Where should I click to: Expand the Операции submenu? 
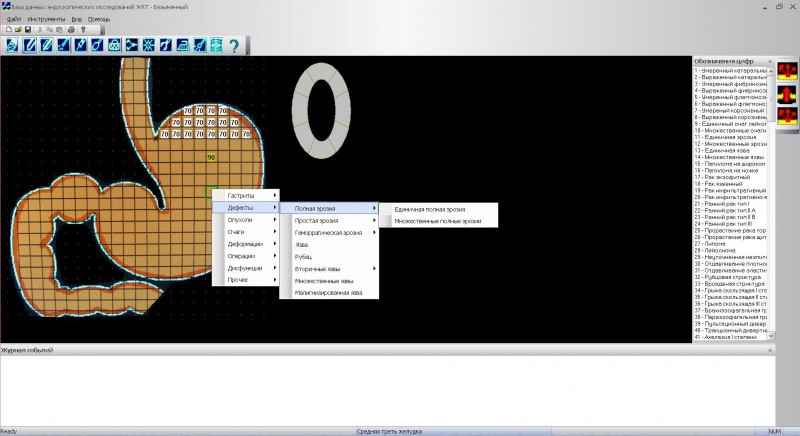(245, 256)
